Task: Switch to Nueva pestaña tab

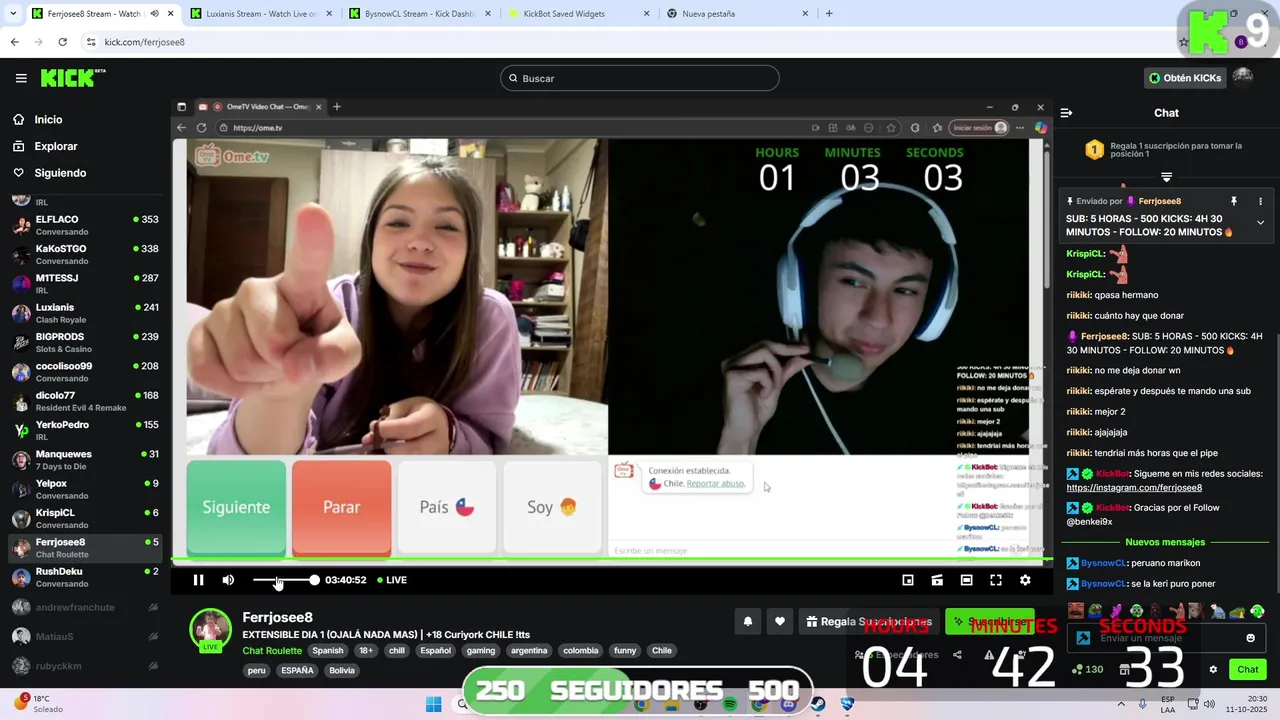Action: coord(735,14)
